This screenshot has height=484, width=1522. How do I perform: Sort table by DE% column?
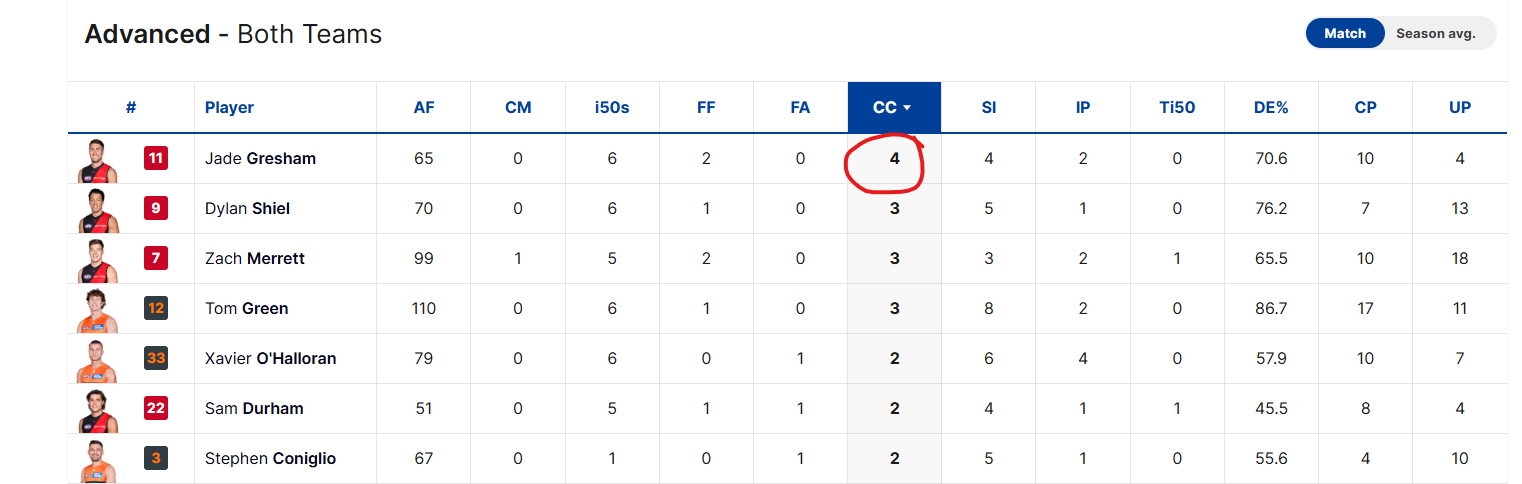1271,107
